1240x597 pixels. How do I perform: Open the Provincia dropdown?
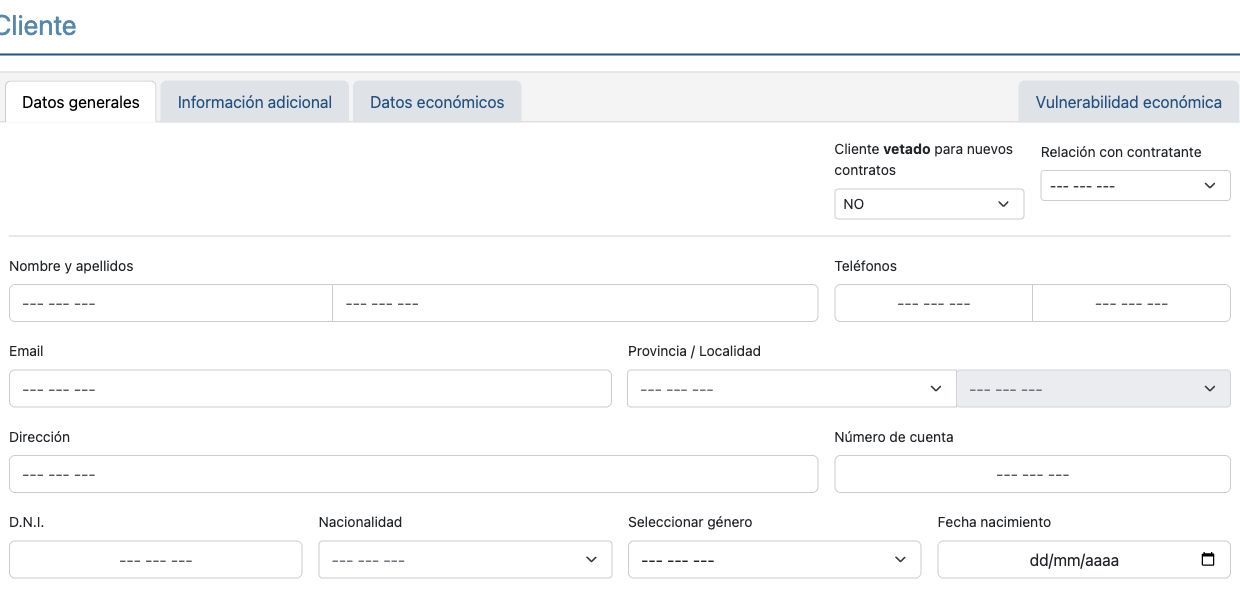click(x=792, y=389)
